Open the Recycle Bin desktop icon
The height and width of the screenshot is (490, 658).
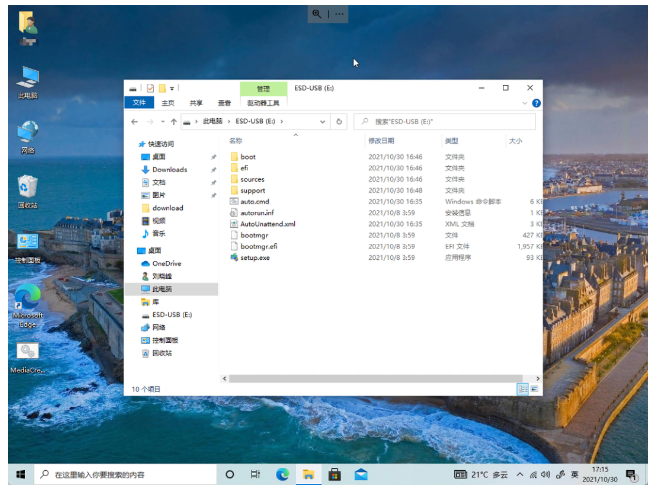click(28, 186)
